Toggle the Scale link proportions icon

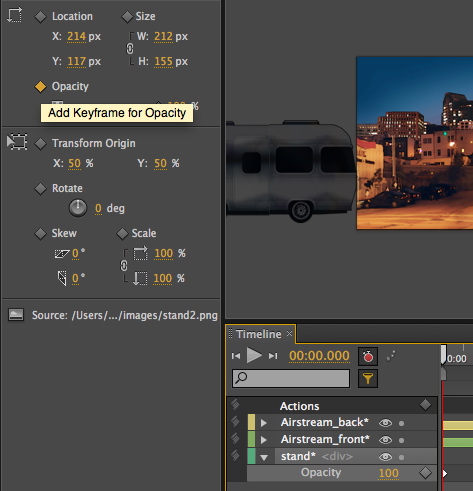(124, 266)
